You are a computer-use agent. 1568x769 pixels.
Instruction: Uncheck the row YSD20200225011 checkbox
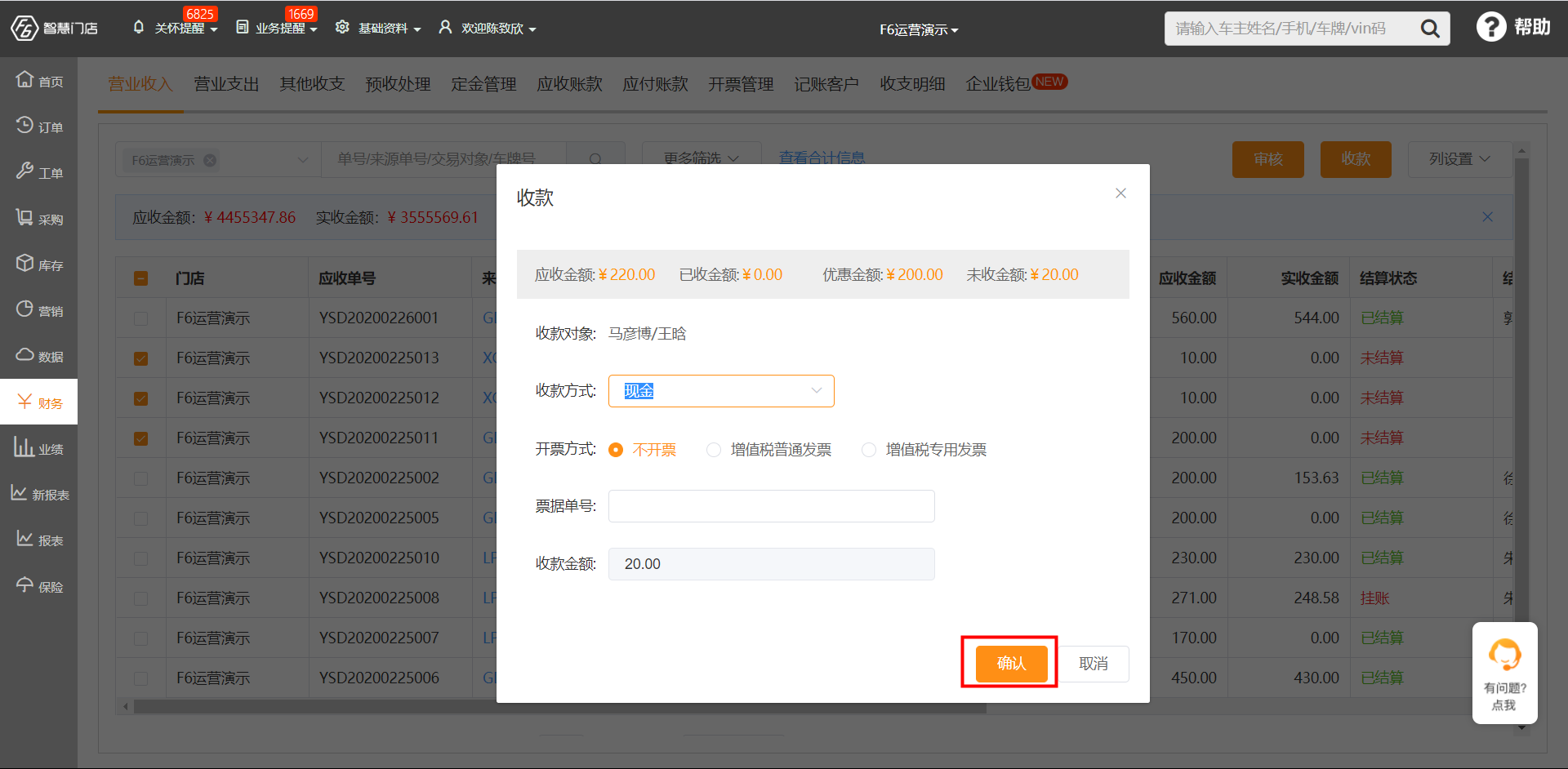coord(141,438)
